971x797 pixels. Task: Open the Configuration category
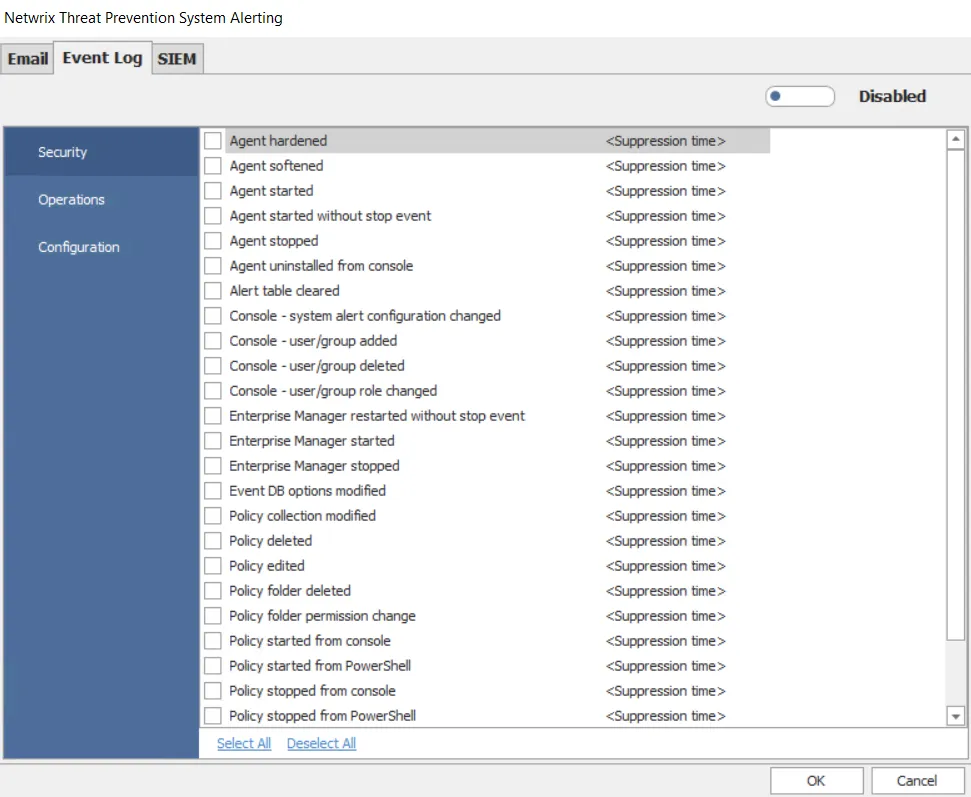coord(79,247)
